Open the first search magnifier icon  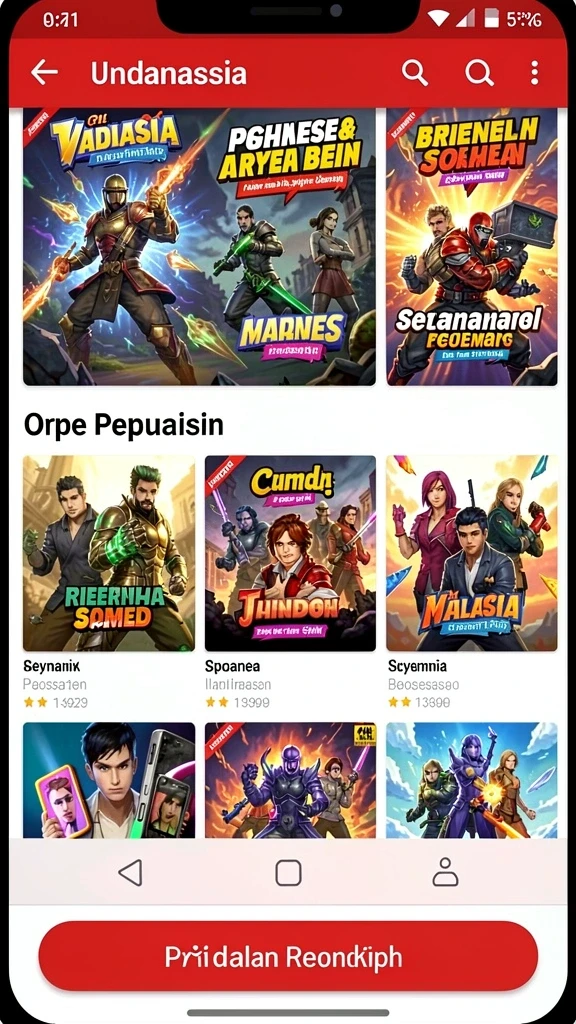[415, 72]
